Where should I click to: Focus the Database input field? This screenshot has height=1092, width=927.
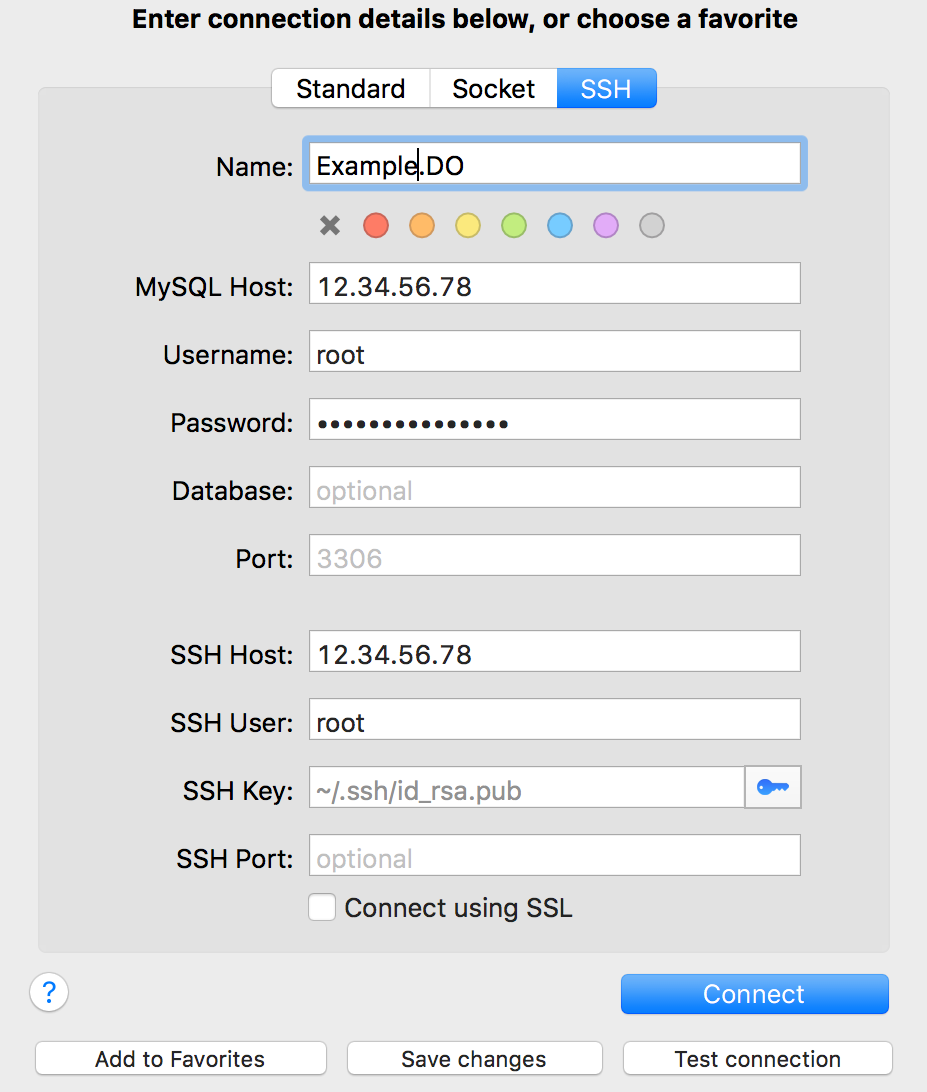[x=555, y=488]
